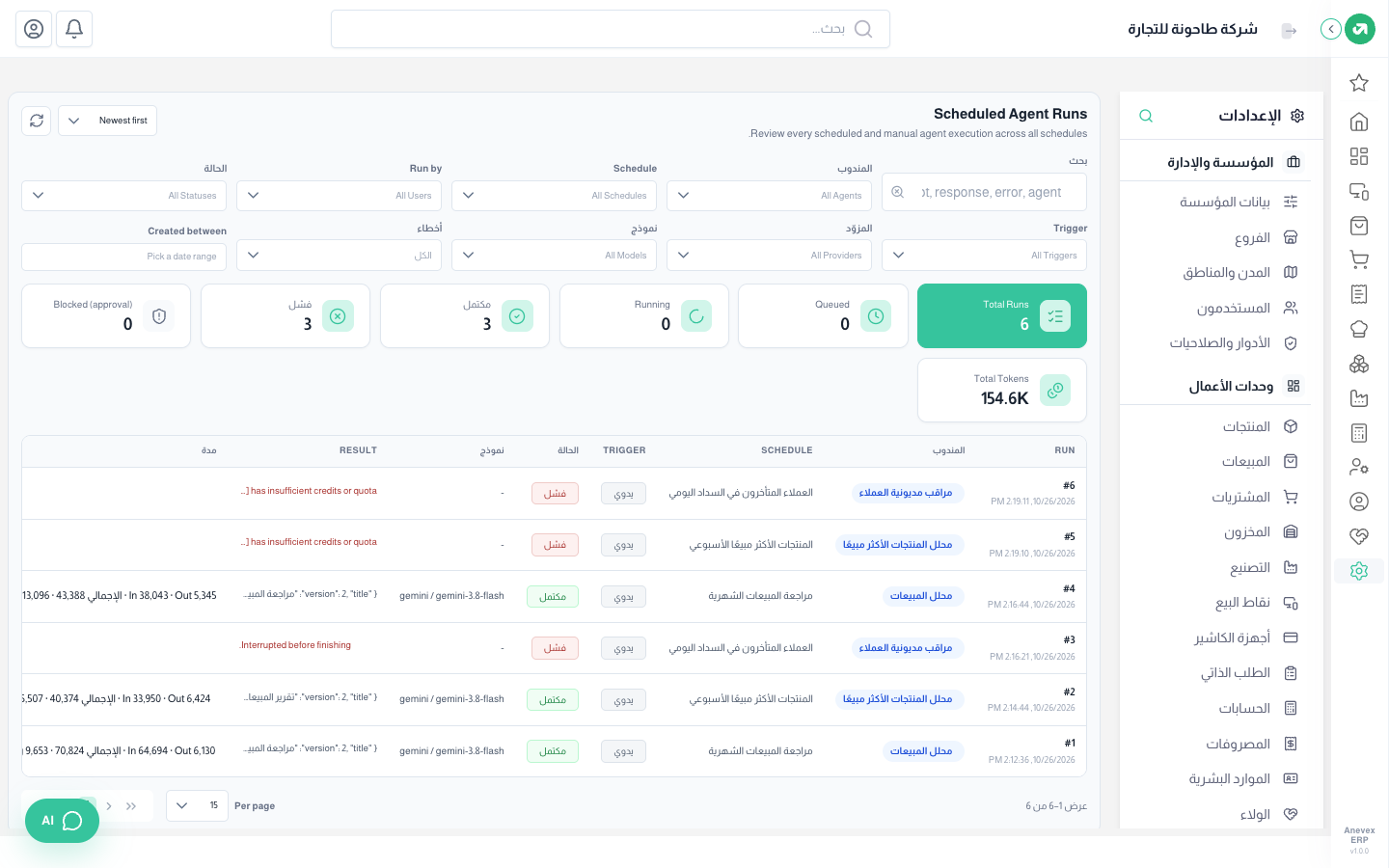Select the Total Runs stat card
This screenshot has height=868, width=1389.
1002,315
